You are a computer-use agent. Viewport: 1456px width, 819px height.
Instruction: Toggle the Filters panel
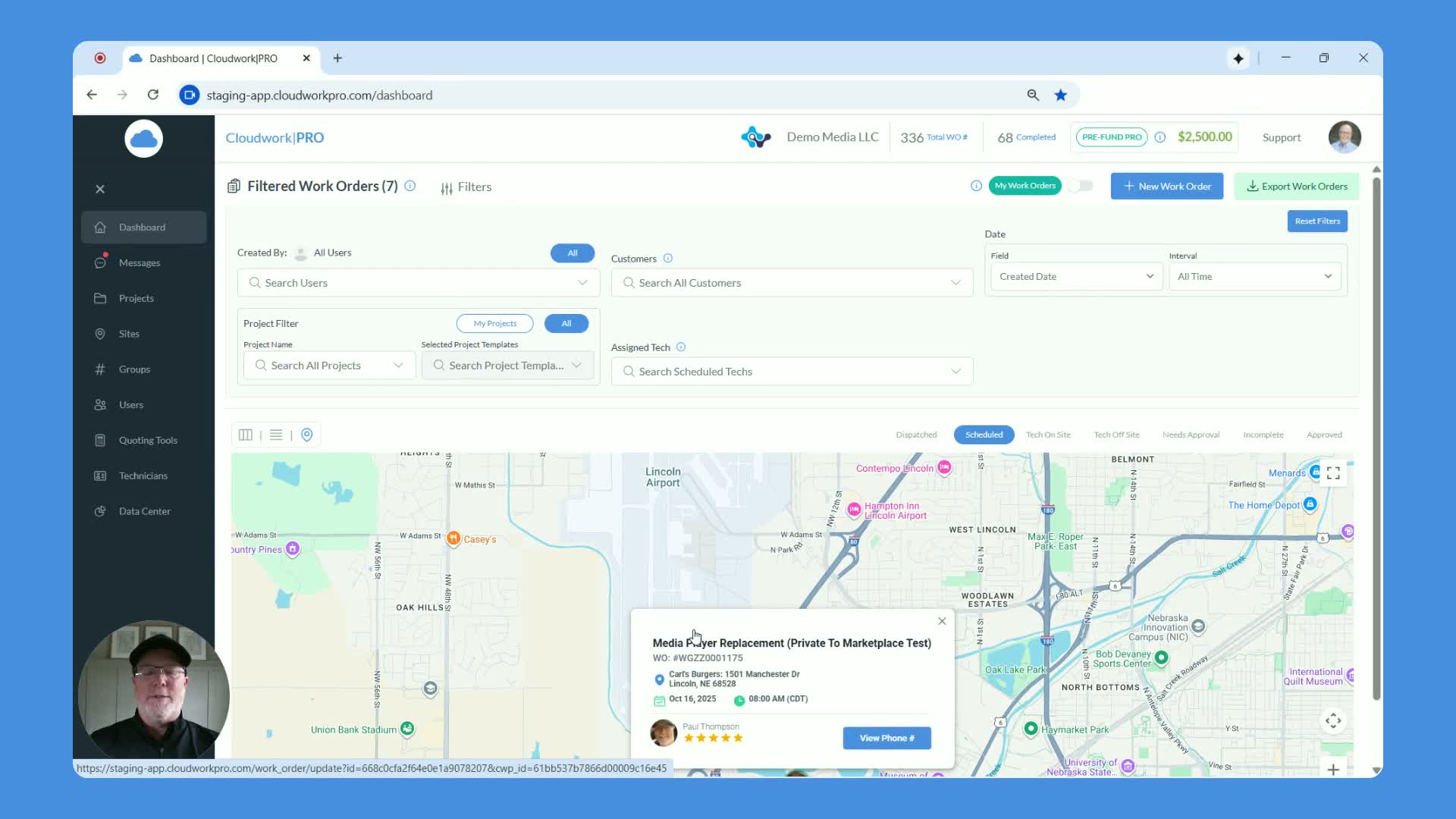pyautogui.click(x=466, y=187)
